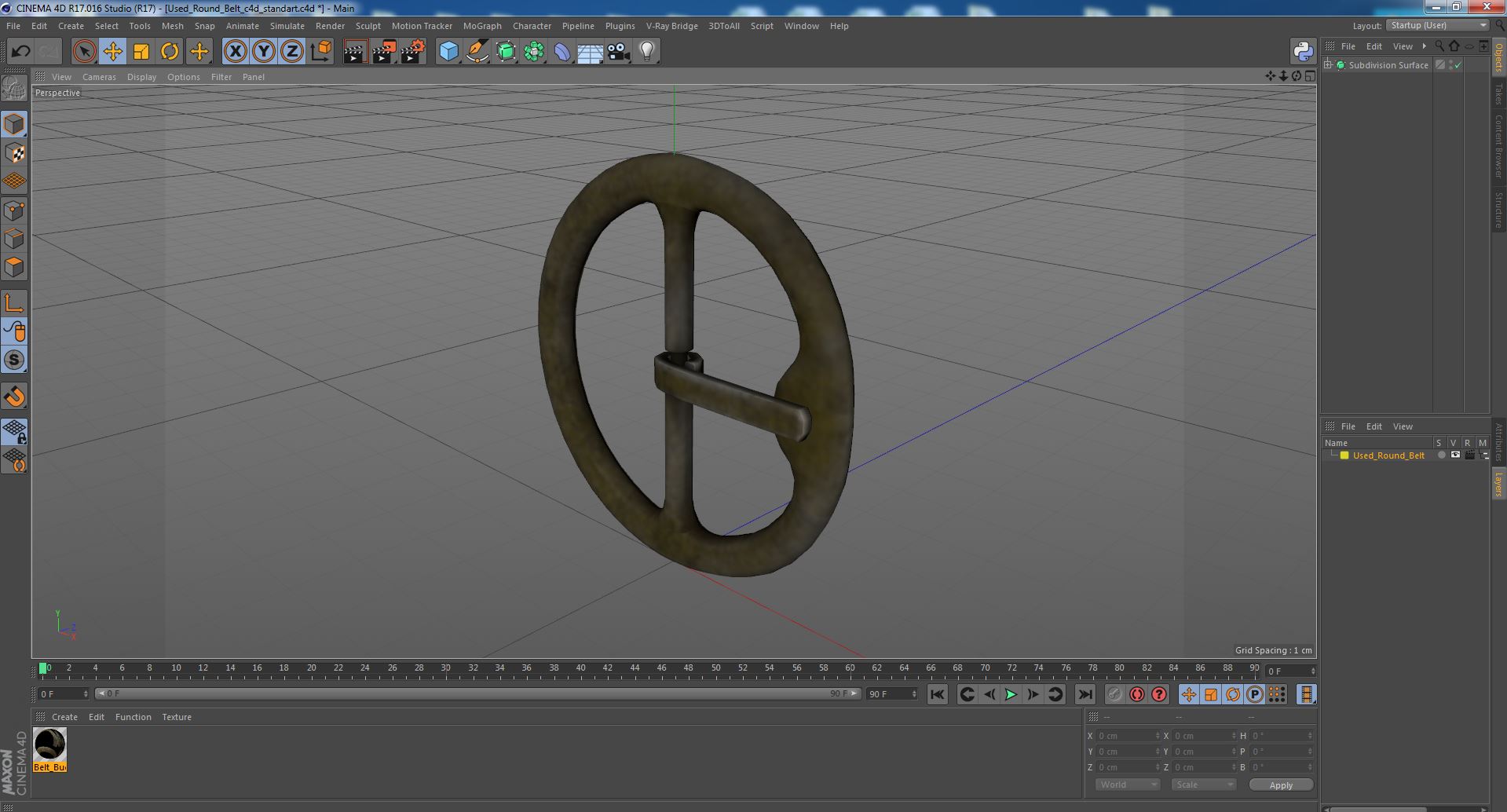The image size is (1507, 812).
Task: Toggle the X axis lock
Action: [x=235, y=52]
